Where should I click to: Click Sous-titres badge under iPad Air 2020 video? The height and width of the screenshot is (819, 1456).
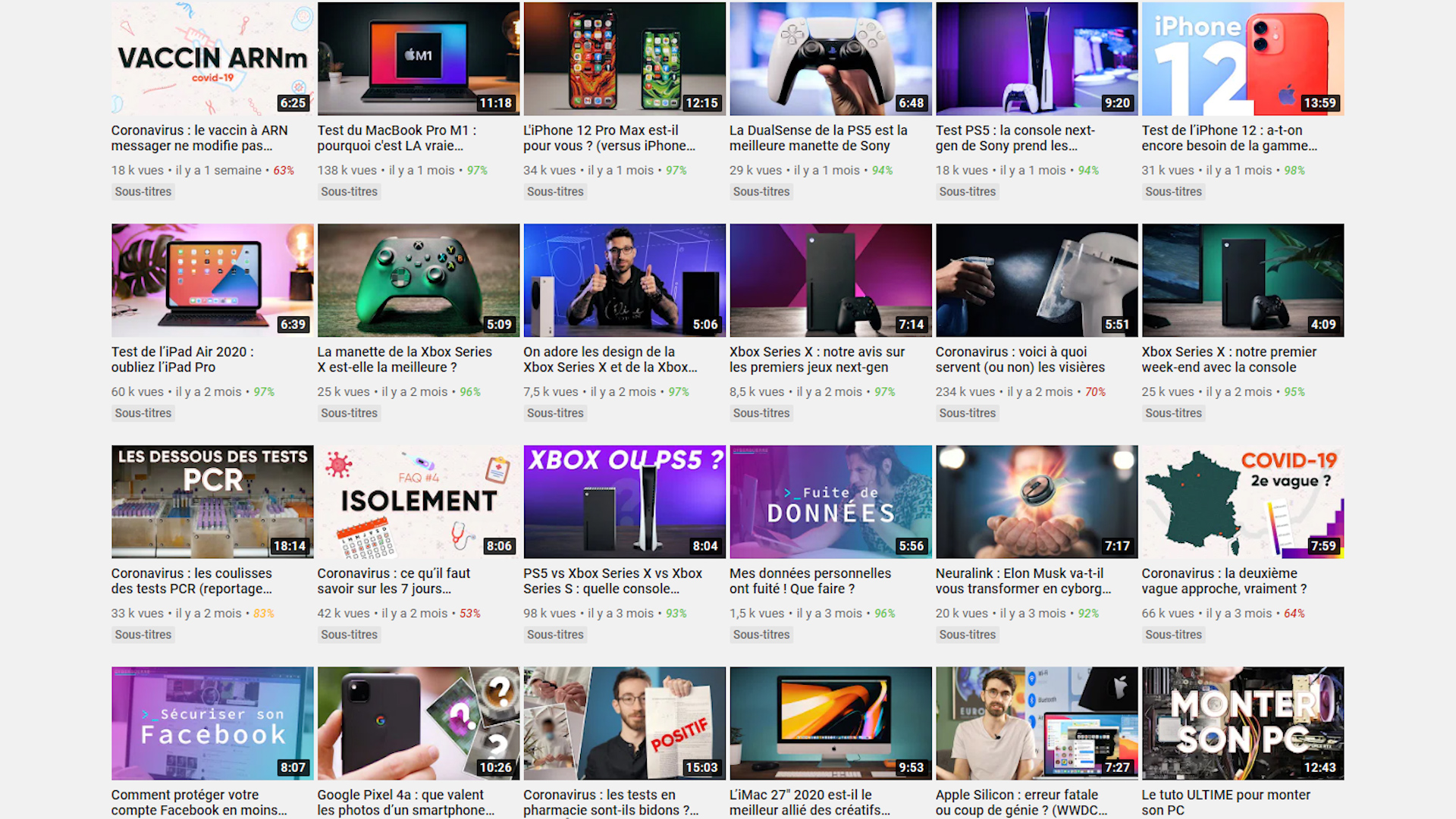(143, 413)
